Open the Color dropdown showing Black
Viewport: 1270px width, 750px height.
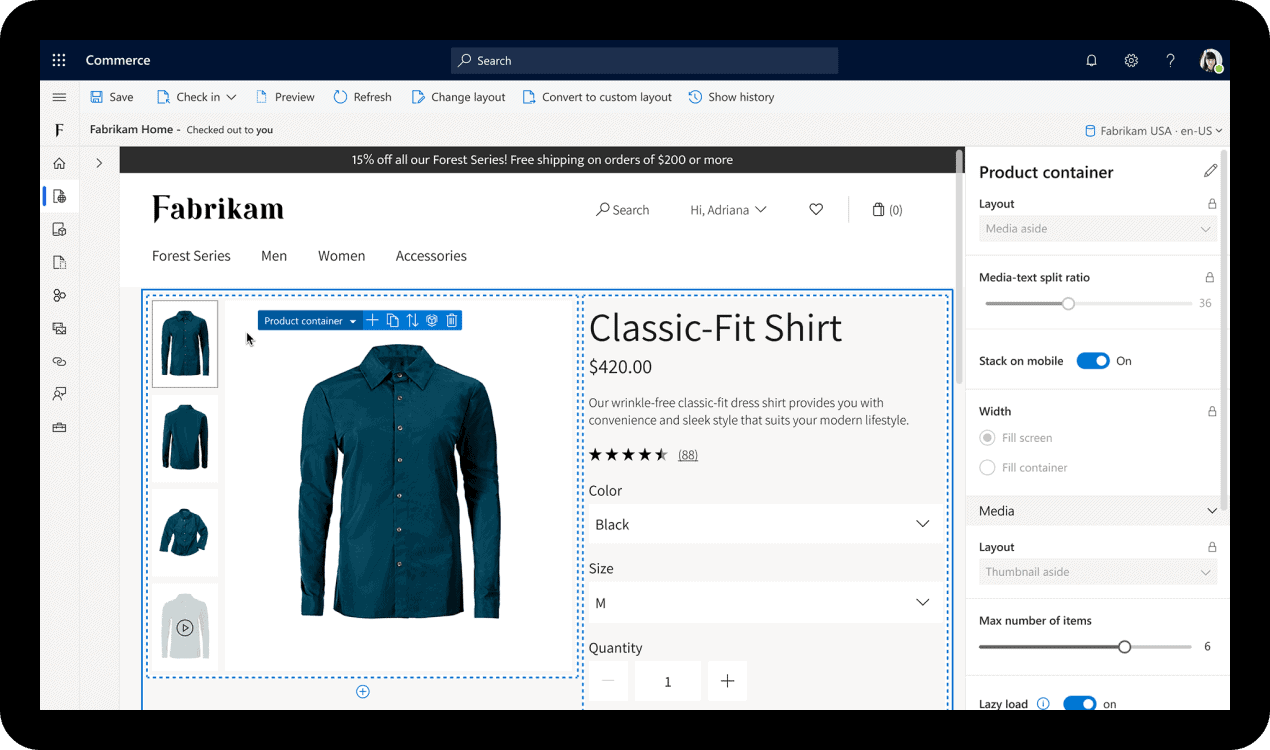tap(764, 524)
